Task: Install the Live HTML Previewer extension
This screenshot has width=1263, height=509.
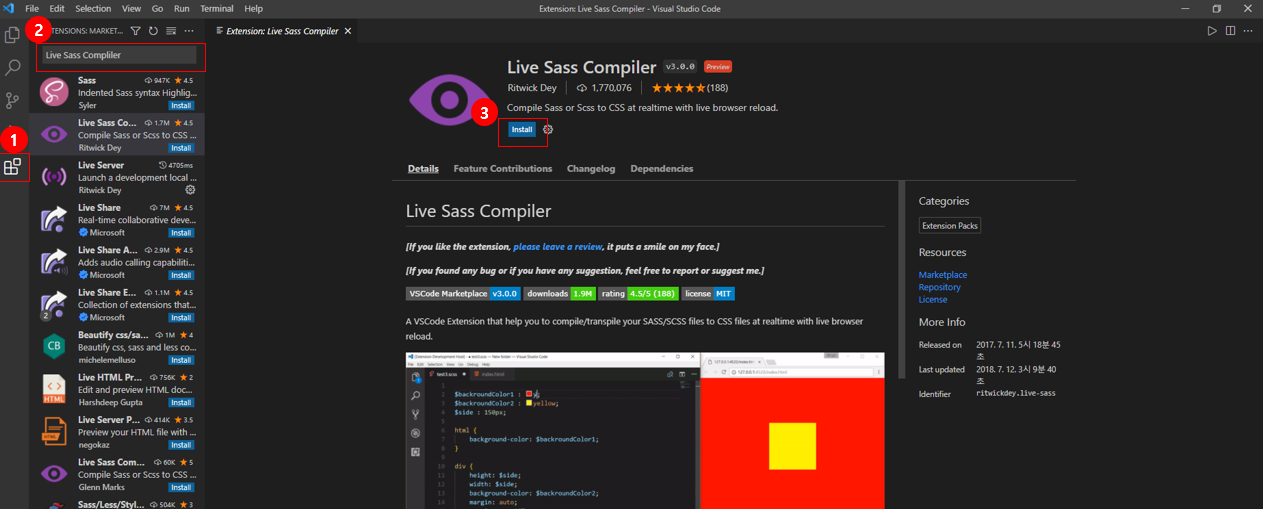Action: [181, 402]
